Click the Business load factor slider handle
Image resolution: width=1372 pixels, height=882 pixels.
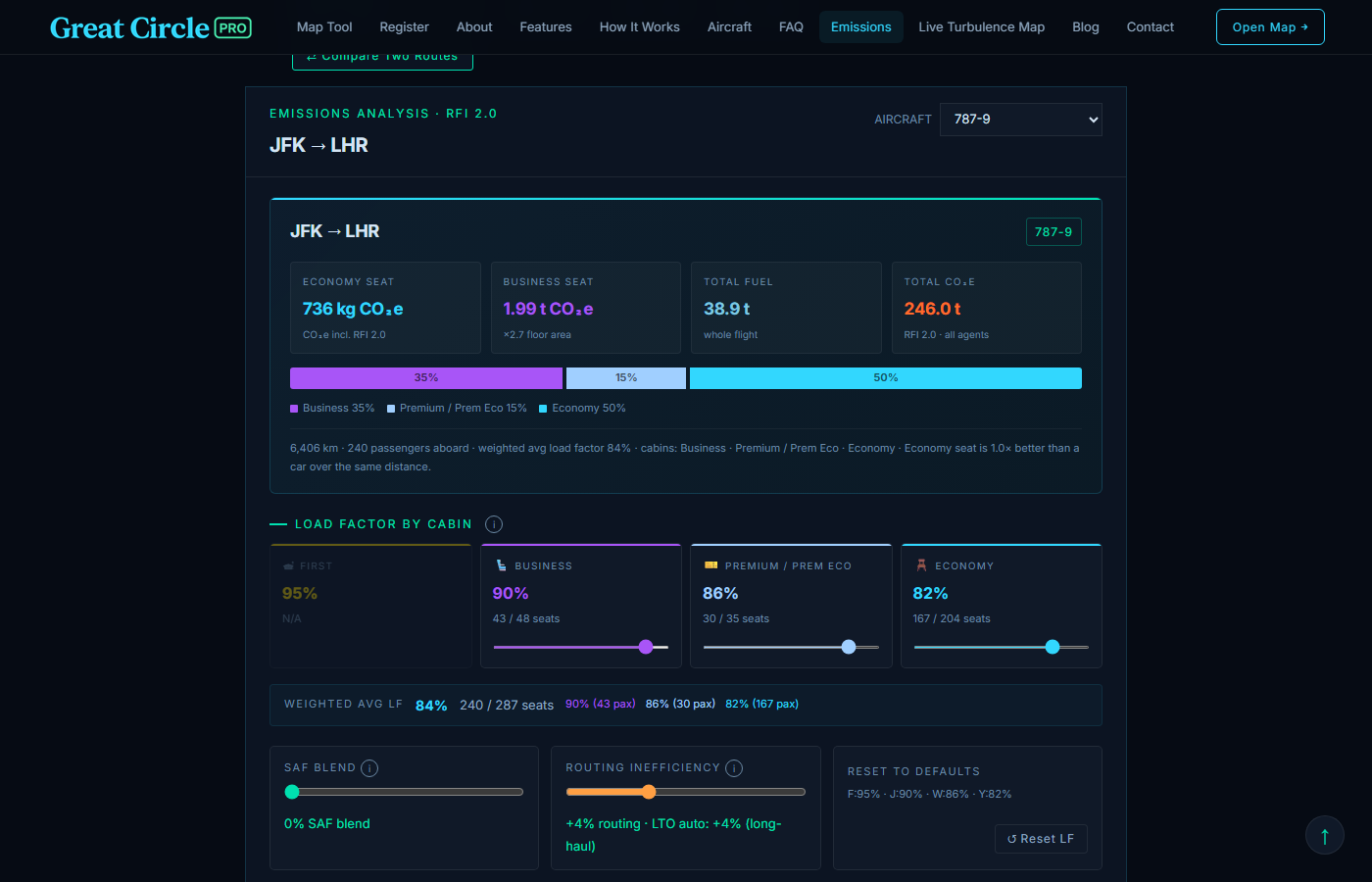[x=646, y=647]
